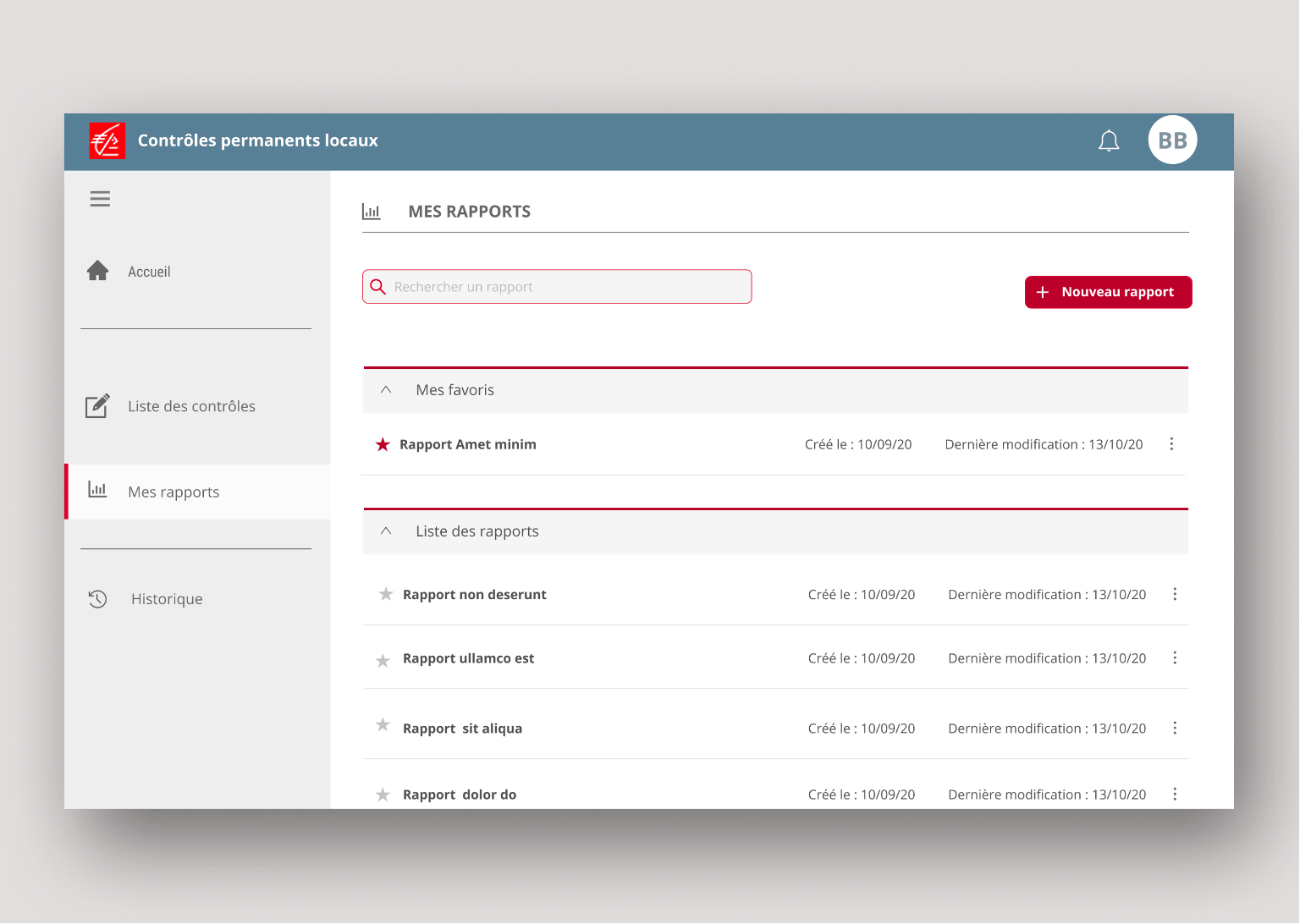Screen dimensions: 1300x924
Task: Toggle the hamburger sidebar menu
Action: coord(100,199)
